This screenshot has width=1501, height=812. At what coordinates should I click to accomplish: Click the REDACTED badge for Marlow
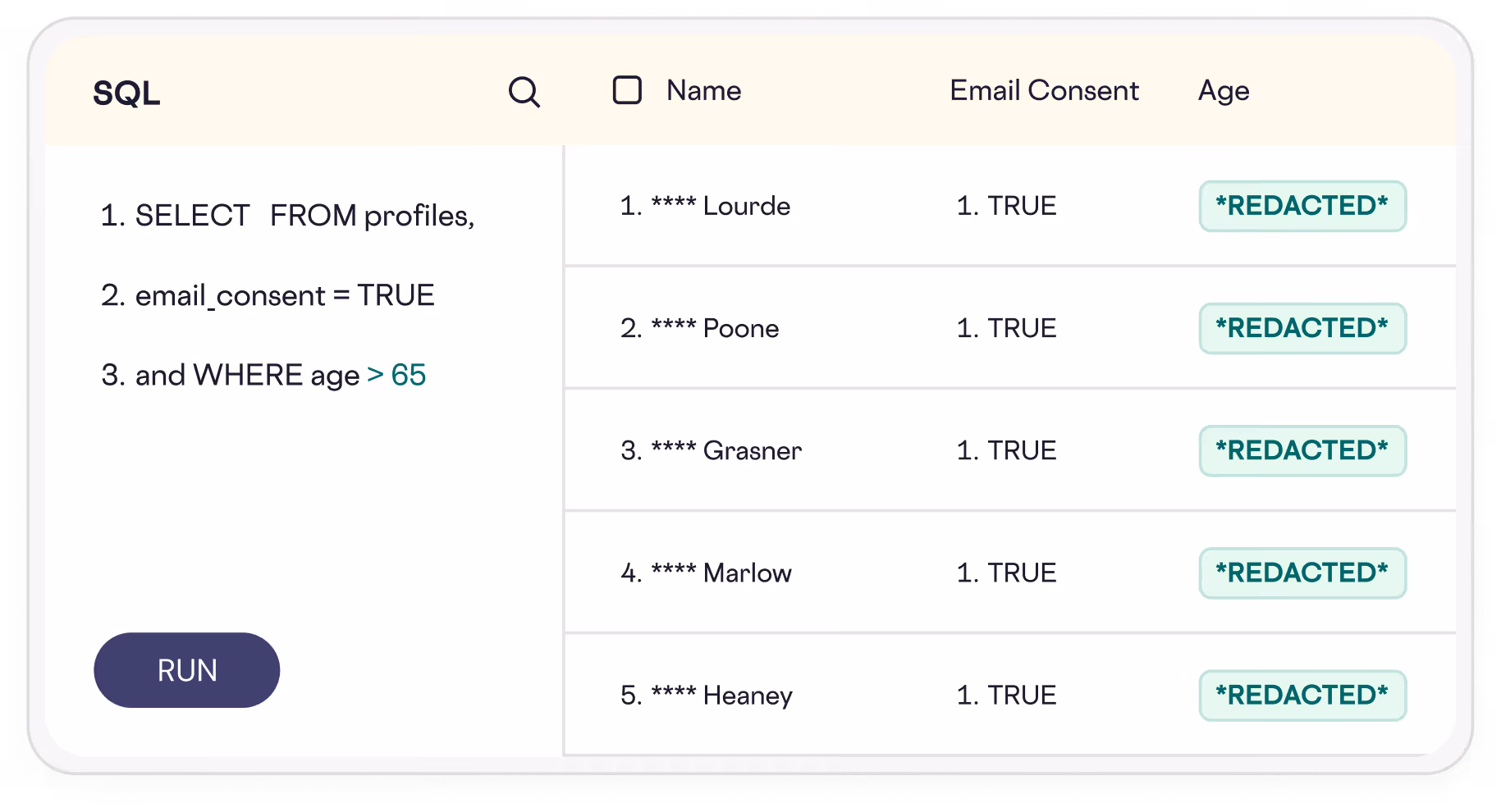(x=1302, y=573)
